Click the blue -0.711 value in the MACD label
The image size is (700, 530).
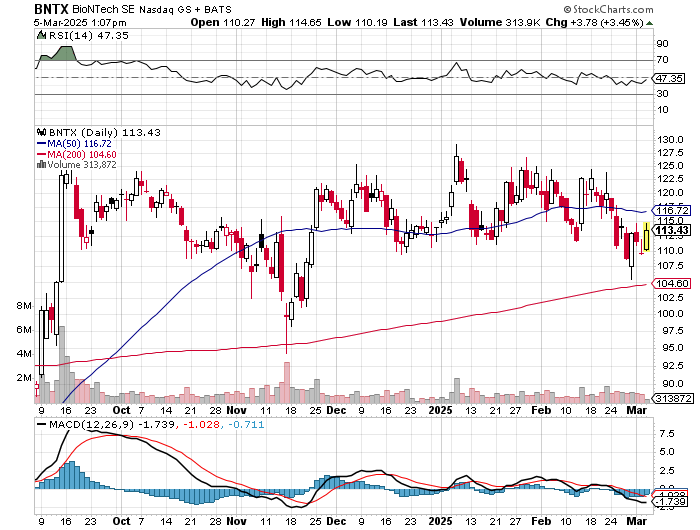246,425
